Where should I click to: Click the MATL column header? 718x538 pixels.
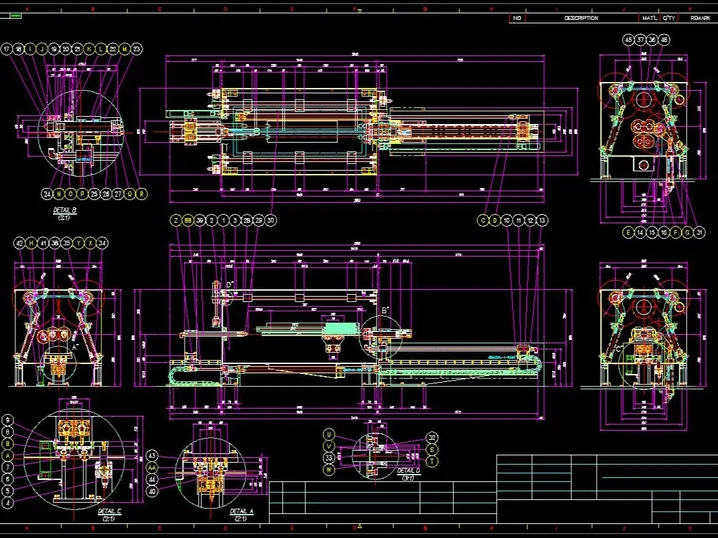click(x=649, y=18)
